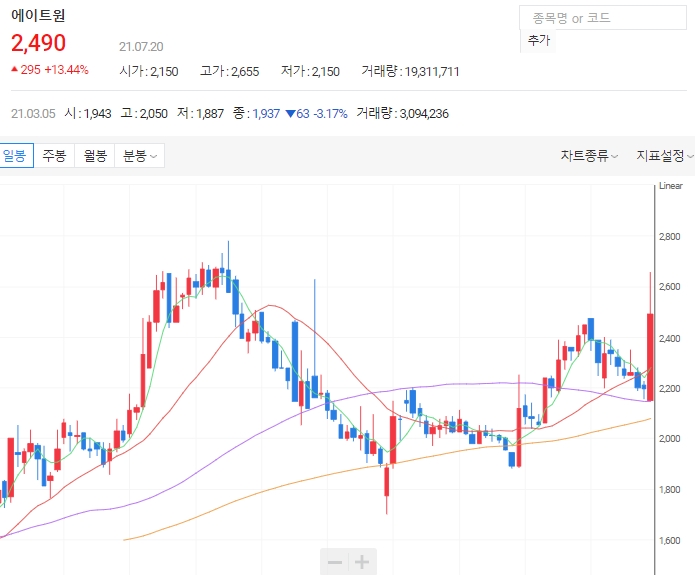Switch to the 주봉 weekly chart tab
Screen dimensions: 695x575
point(54,156)
